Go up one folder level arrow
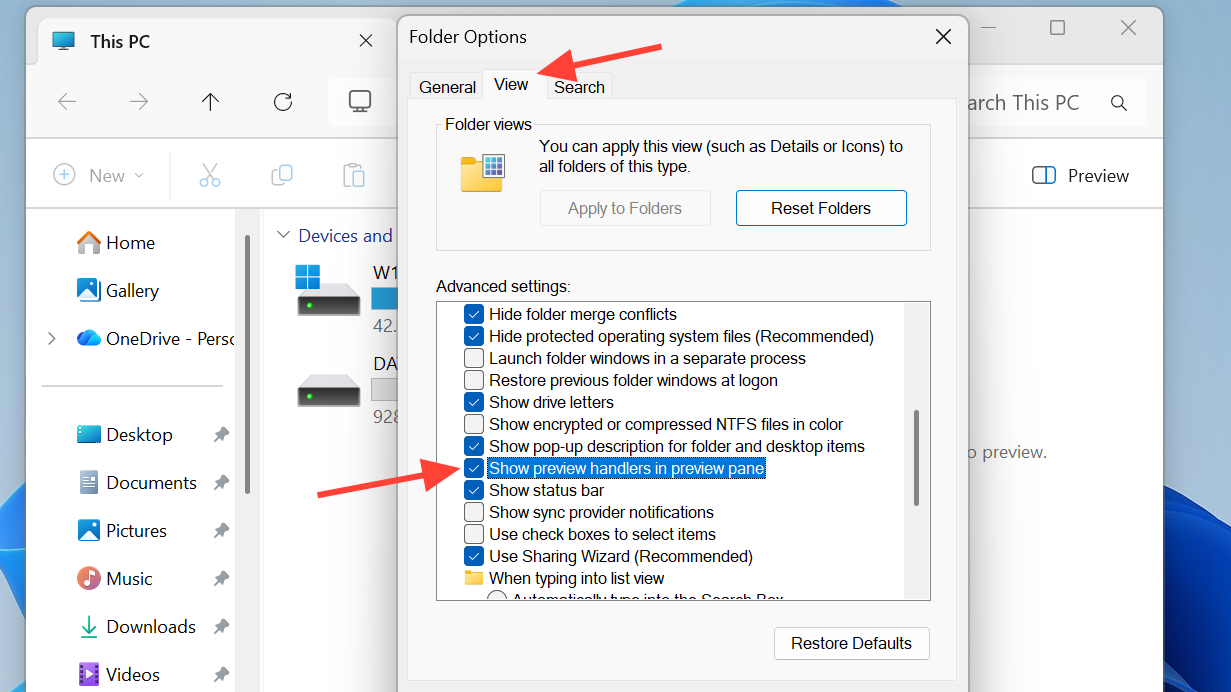The height and width of the screenshot is (692, 1231). click(x=210, y=102)
